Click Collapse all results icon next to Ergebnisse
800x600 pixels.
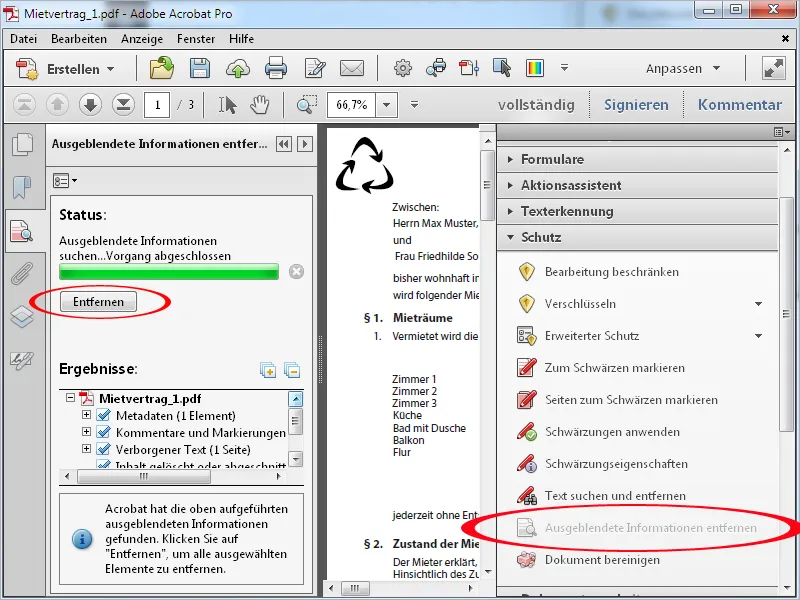(x=292, y=370)
